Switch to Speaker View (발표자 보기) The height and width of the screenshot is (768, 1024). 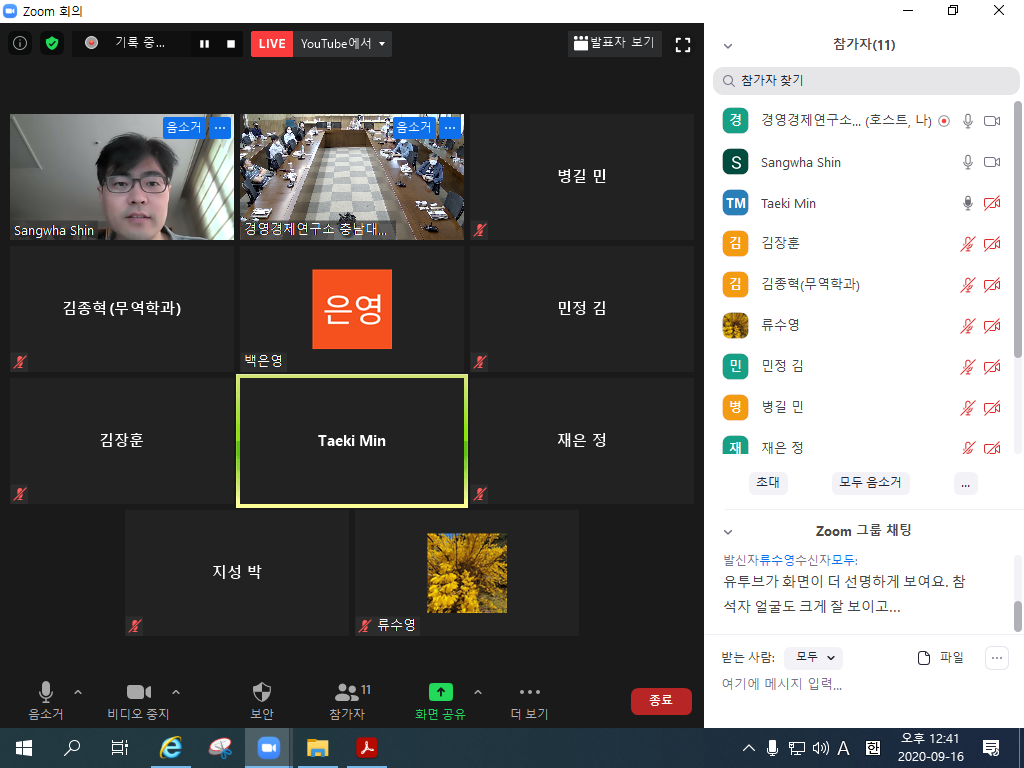[613, 43]
